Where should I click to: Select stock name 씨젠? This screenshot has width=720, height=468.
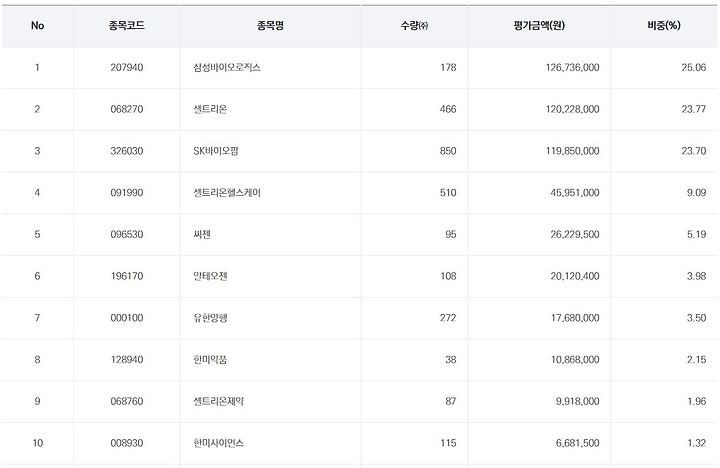point(202,235)
